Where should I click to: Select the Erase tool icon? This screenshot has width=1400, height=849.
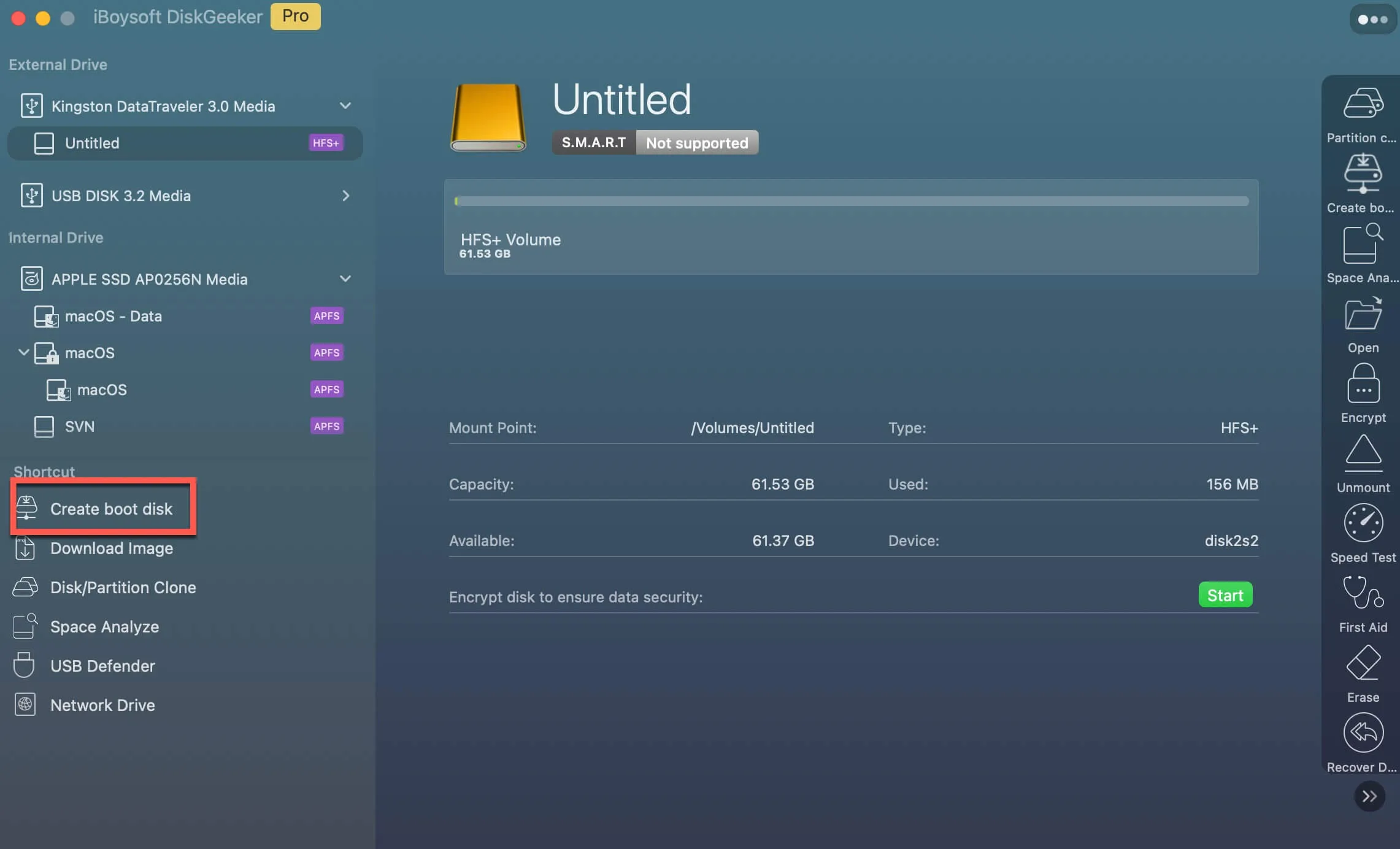click(1363, 664)
